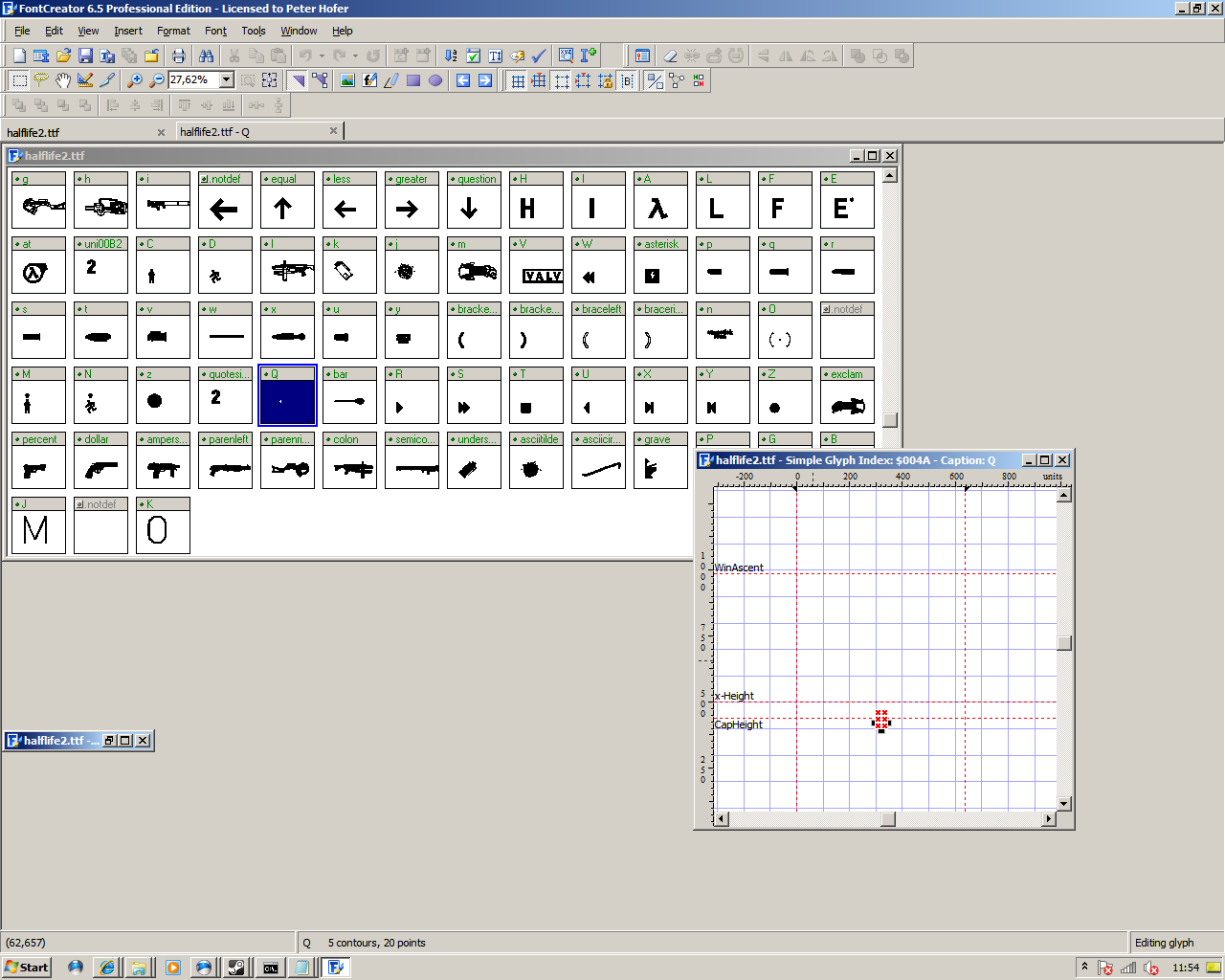The height and width of the screenshot is (980, 1225).
Task: Open the Edit menu
Action: 54,31
